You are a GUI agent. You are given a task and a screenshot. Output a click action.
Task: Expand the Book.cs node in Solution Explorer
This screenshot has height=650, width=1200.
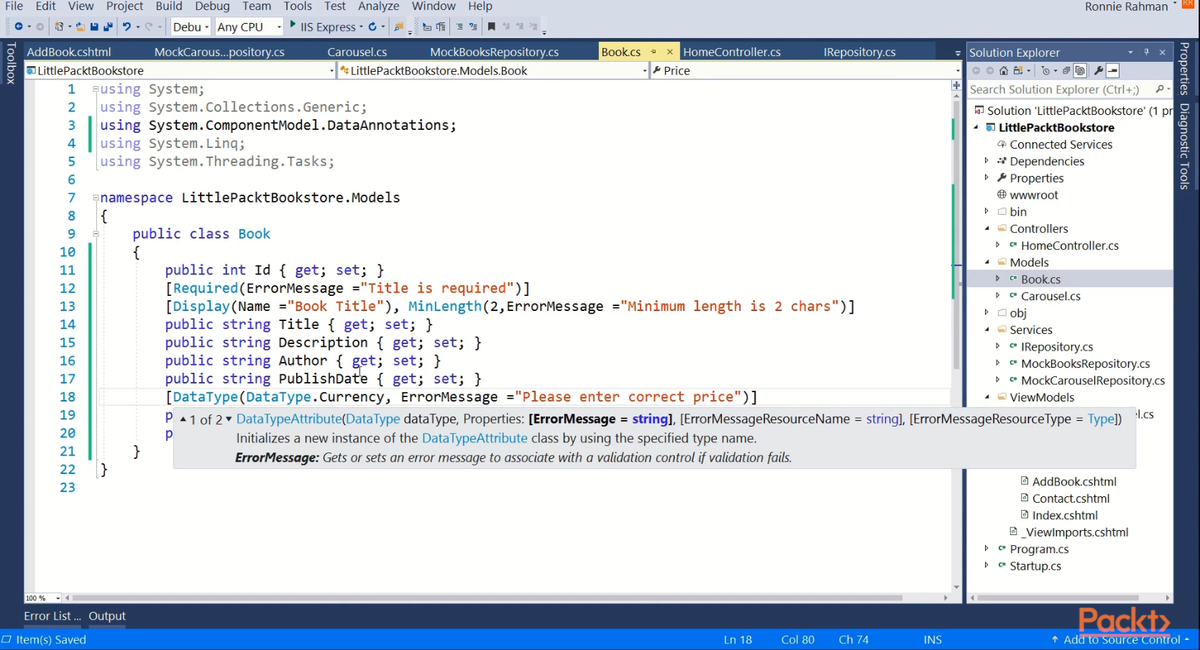click(x=997, y=279)
